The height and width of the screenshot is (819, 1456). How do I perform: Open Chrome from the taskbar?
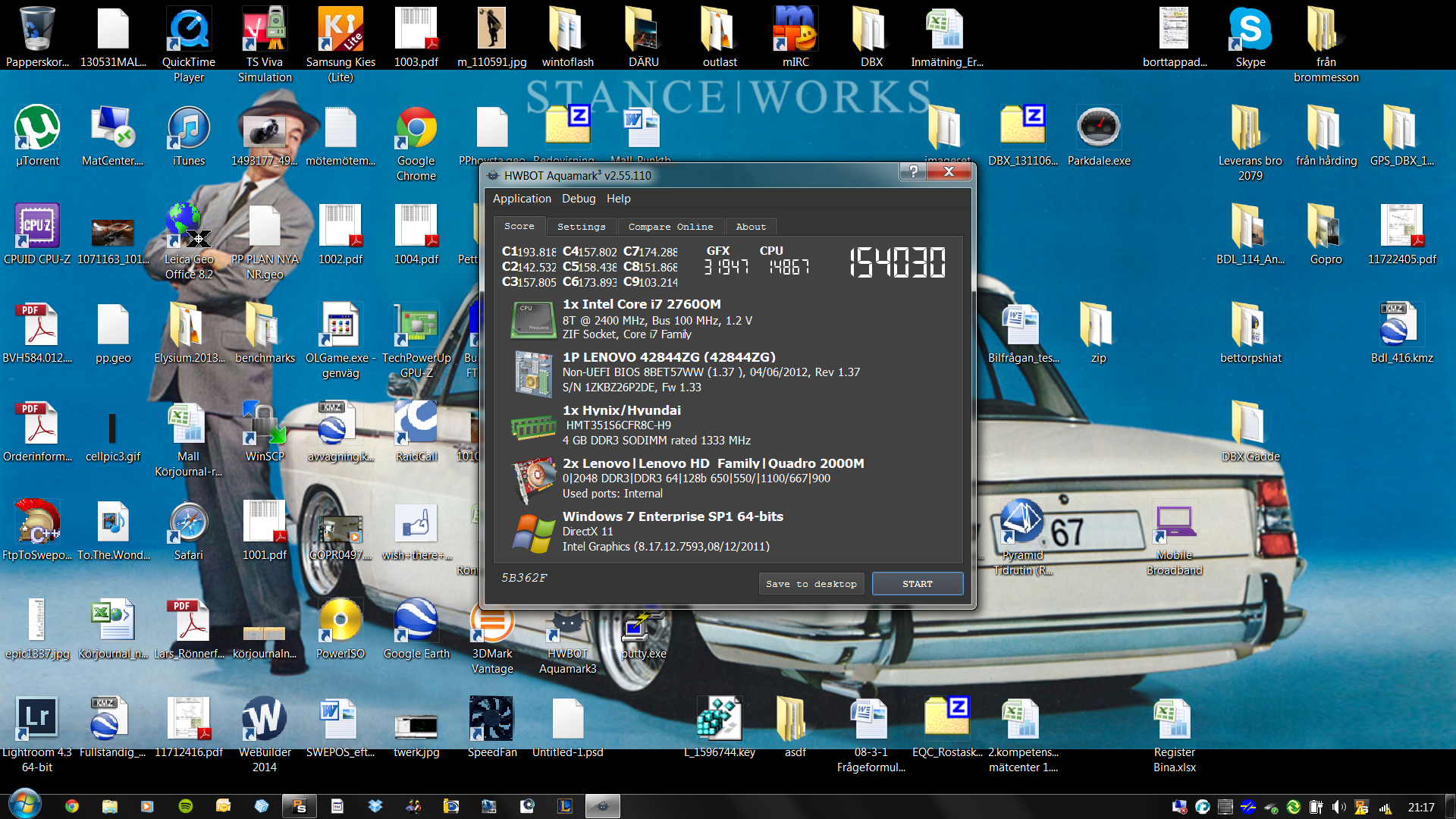click(x=72, y=806)
